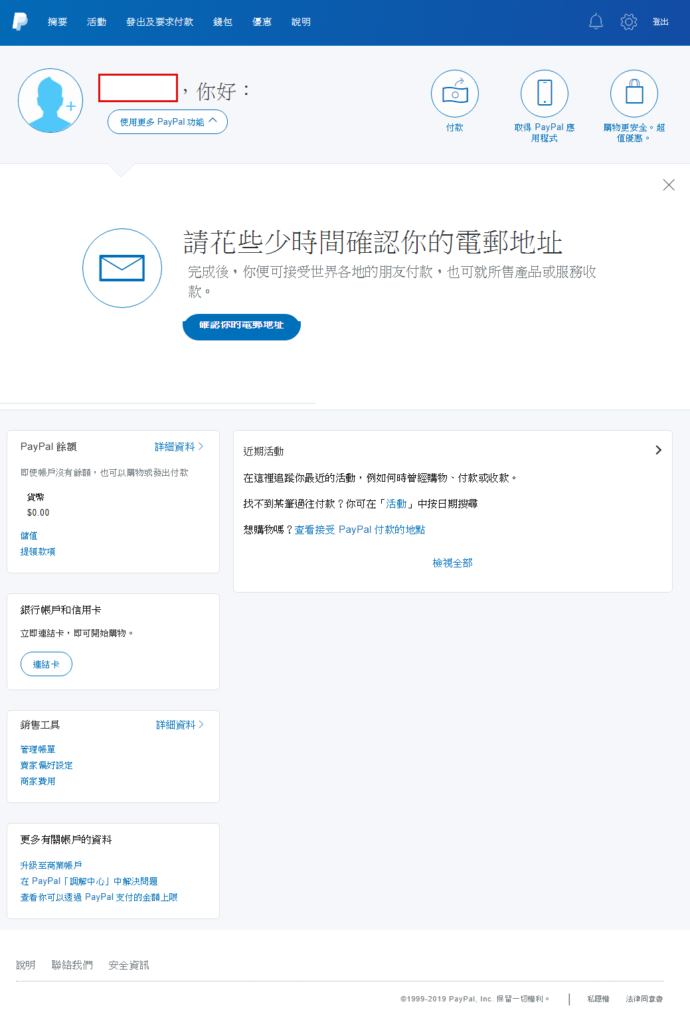Click footer 法律同意書 link
Image resolution: width=690 pixels, height=1024 pixels.
644,999
